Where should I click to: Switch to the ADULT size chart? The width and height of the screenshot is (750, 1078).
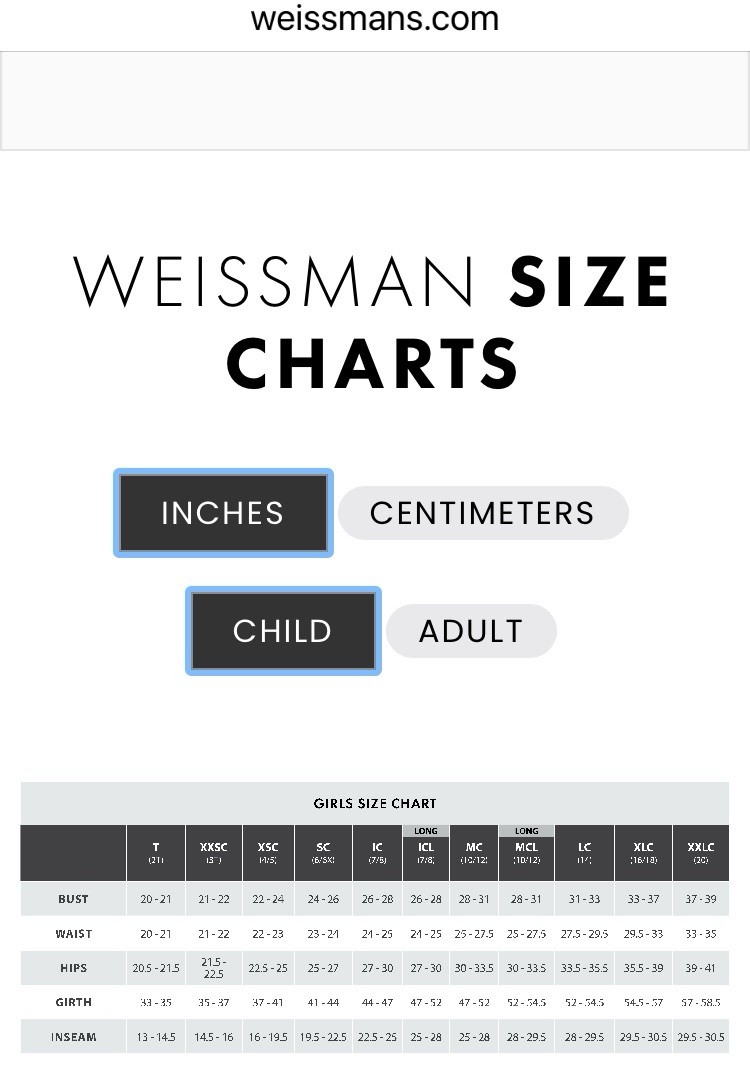point(471,631)
